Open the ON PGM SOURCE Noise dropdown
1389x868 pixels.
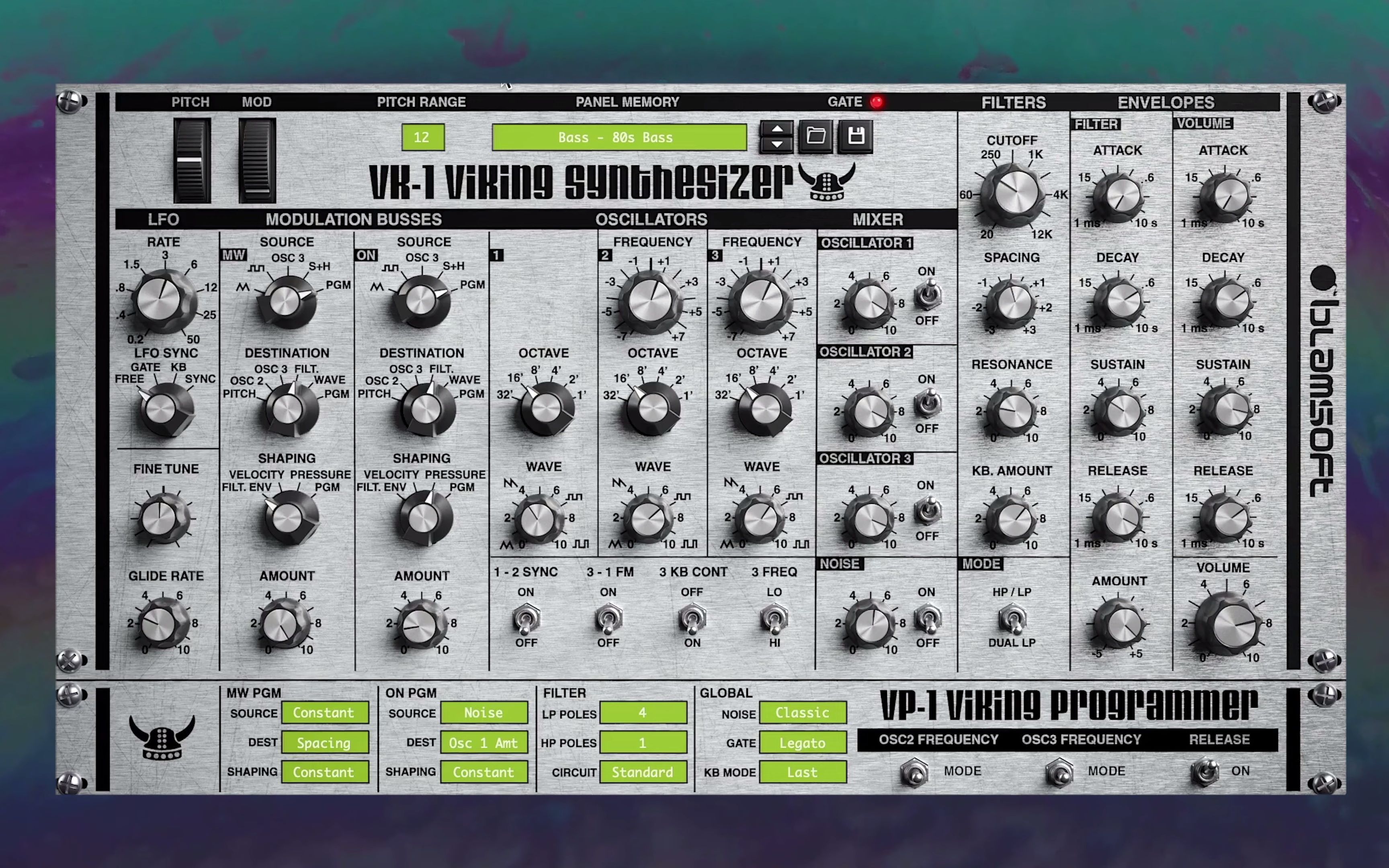(484, 712)
